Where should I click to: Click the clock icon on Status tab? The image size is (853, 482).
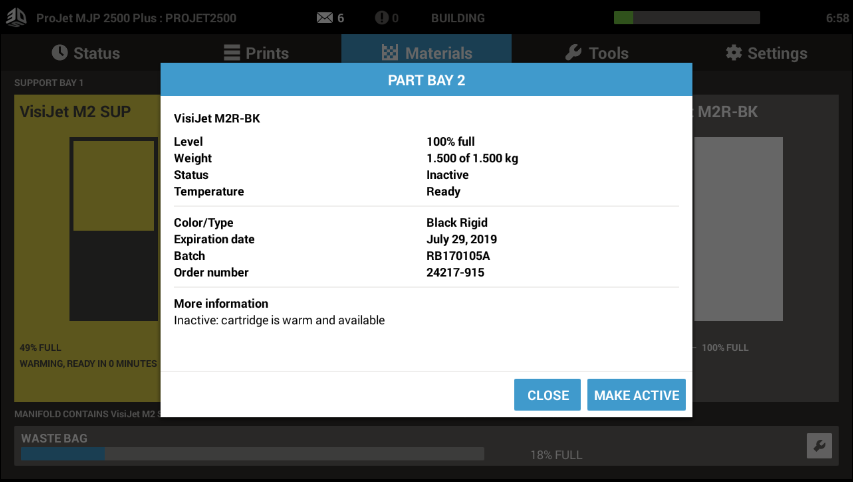(60, 53)
